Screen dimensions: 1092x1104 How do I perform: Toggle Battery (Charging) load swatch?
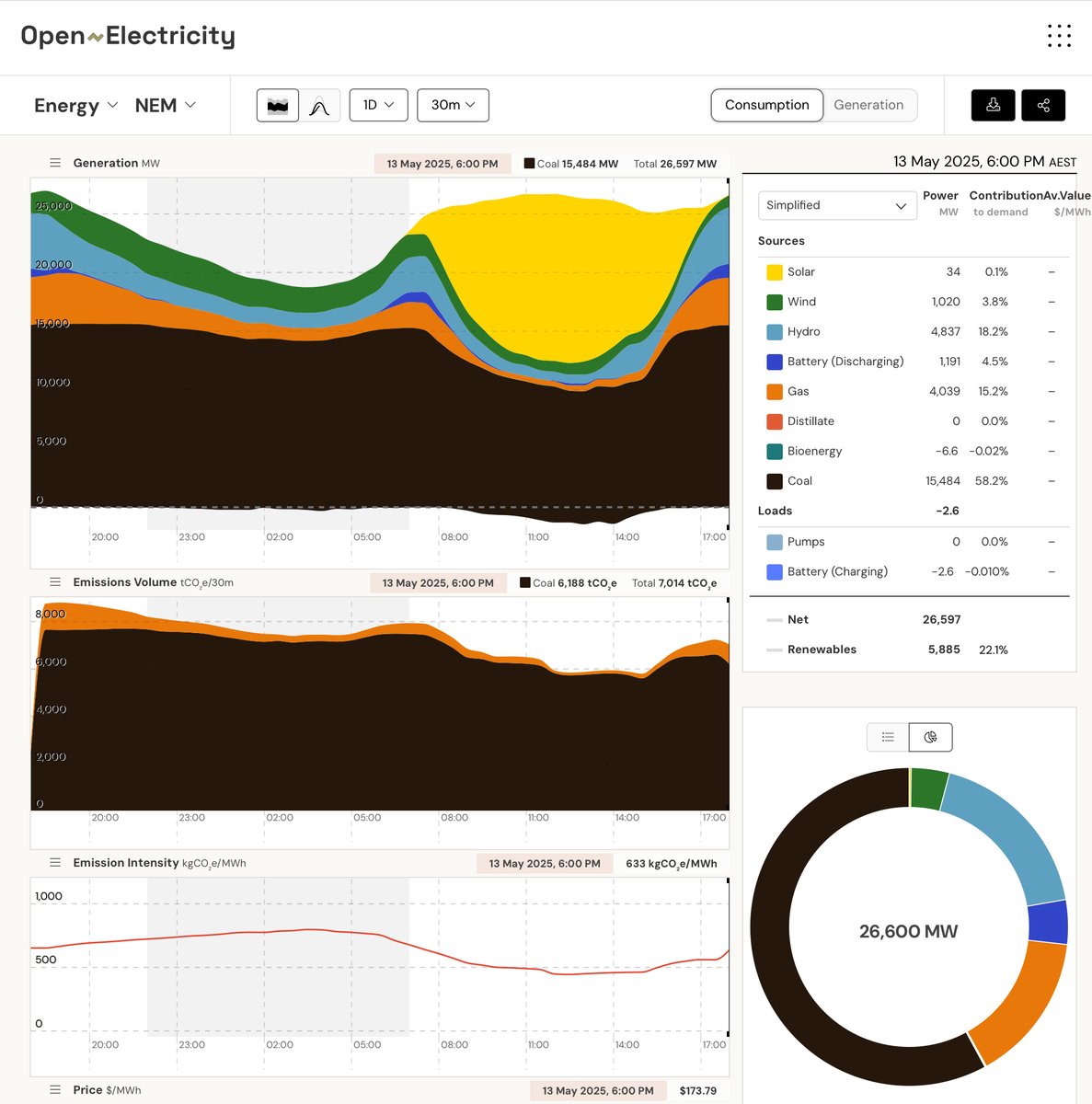pos(775,572)
